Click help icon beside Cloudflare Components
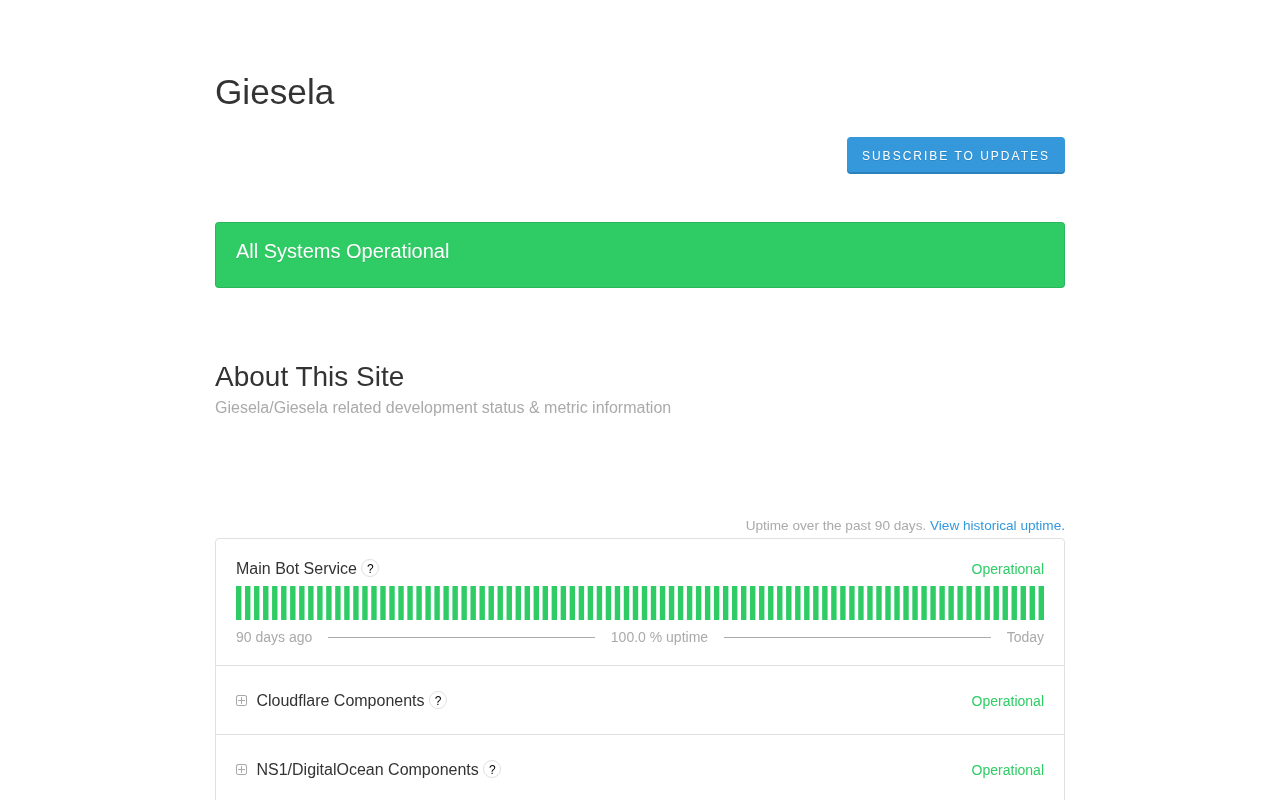 pos(438,700)
